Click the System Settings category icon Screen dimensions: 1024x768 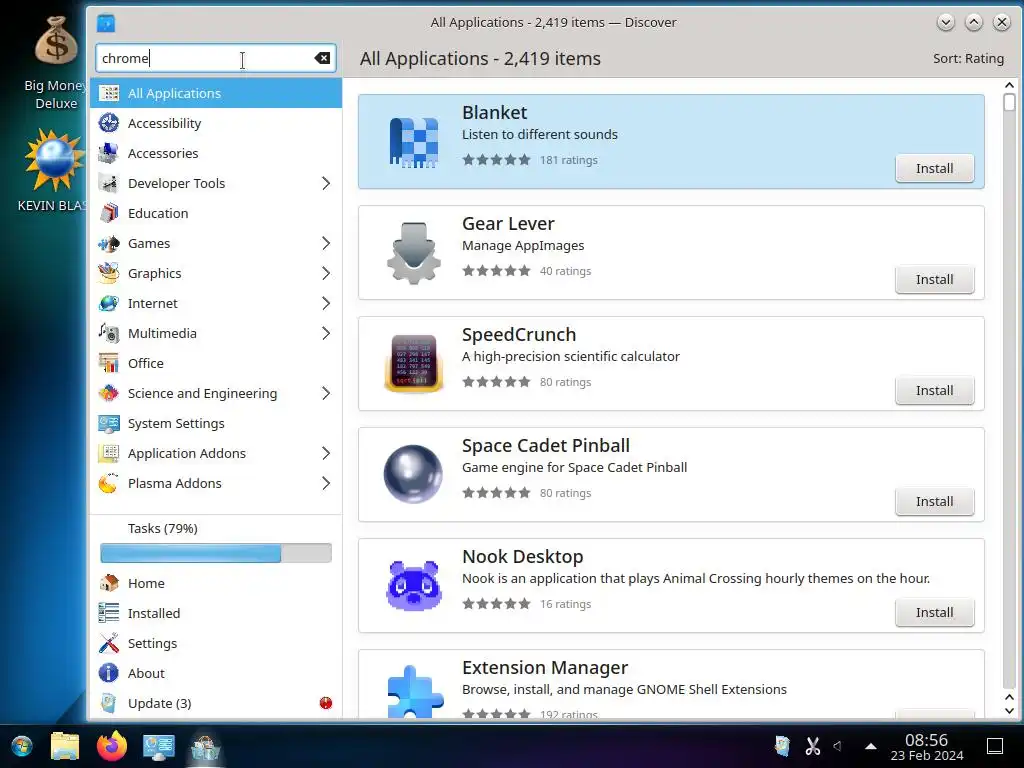pyautogui.click(x=108, y=423)
